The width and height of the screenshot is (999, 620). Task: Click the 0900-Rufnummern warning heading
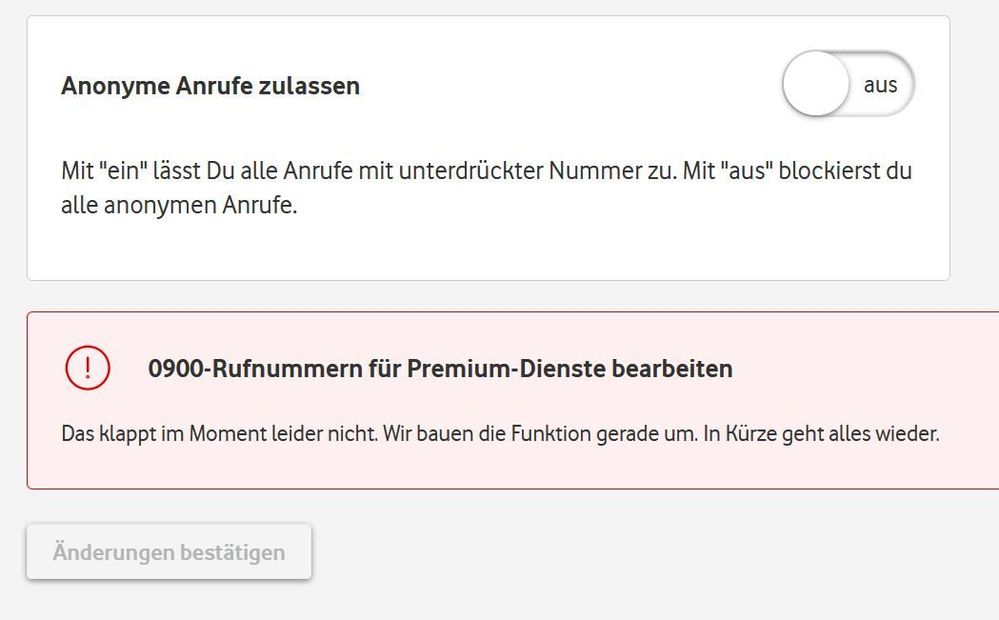pyautogui.click(x=440, y=369)
